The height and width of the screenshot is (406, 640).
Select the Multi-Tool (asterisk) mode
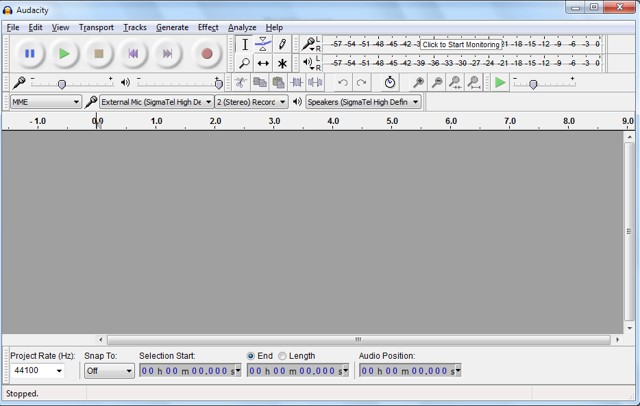click(282, 63)
